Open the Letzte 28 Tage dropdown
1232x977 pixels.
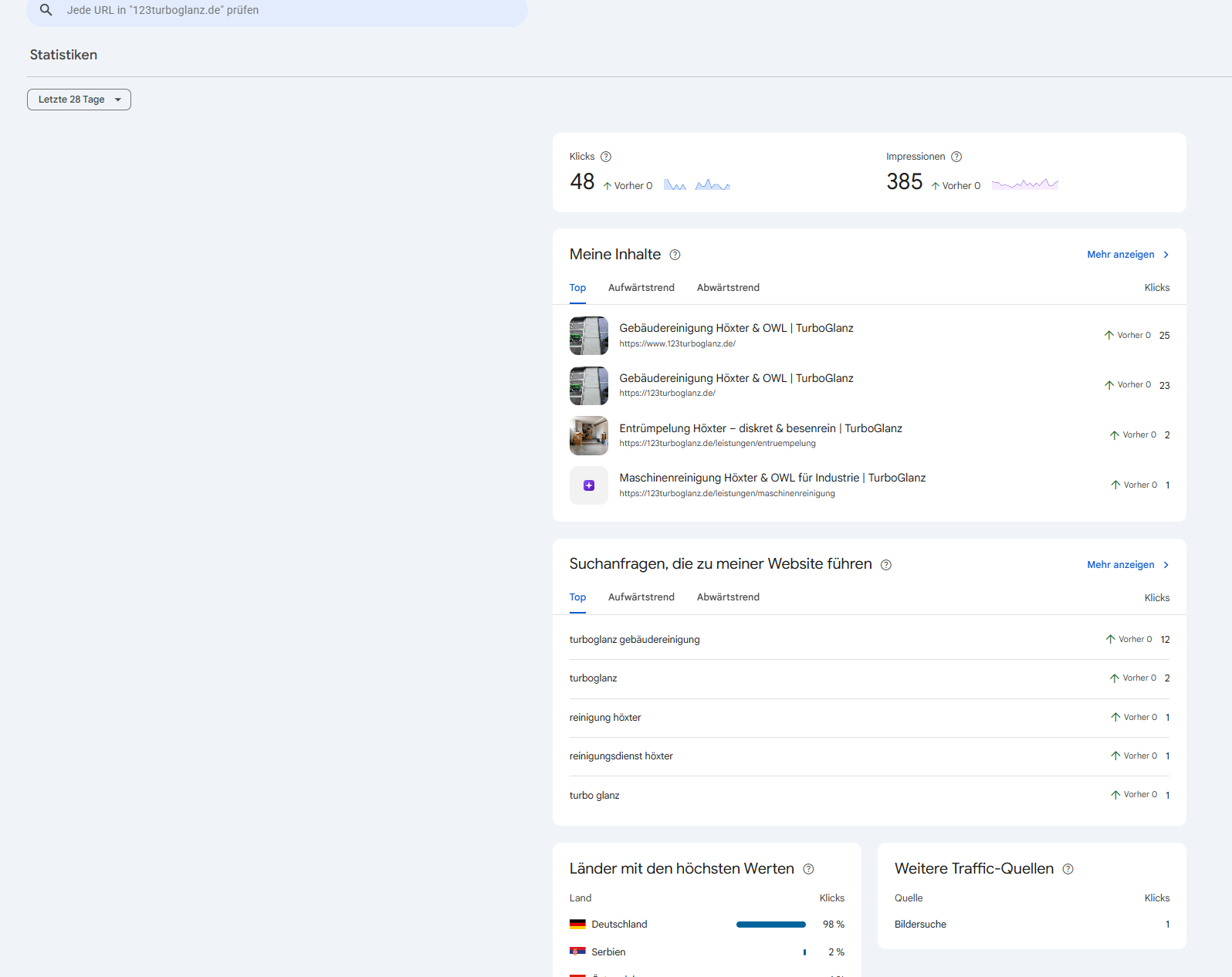pyautogui.click(x=79, y=100)
